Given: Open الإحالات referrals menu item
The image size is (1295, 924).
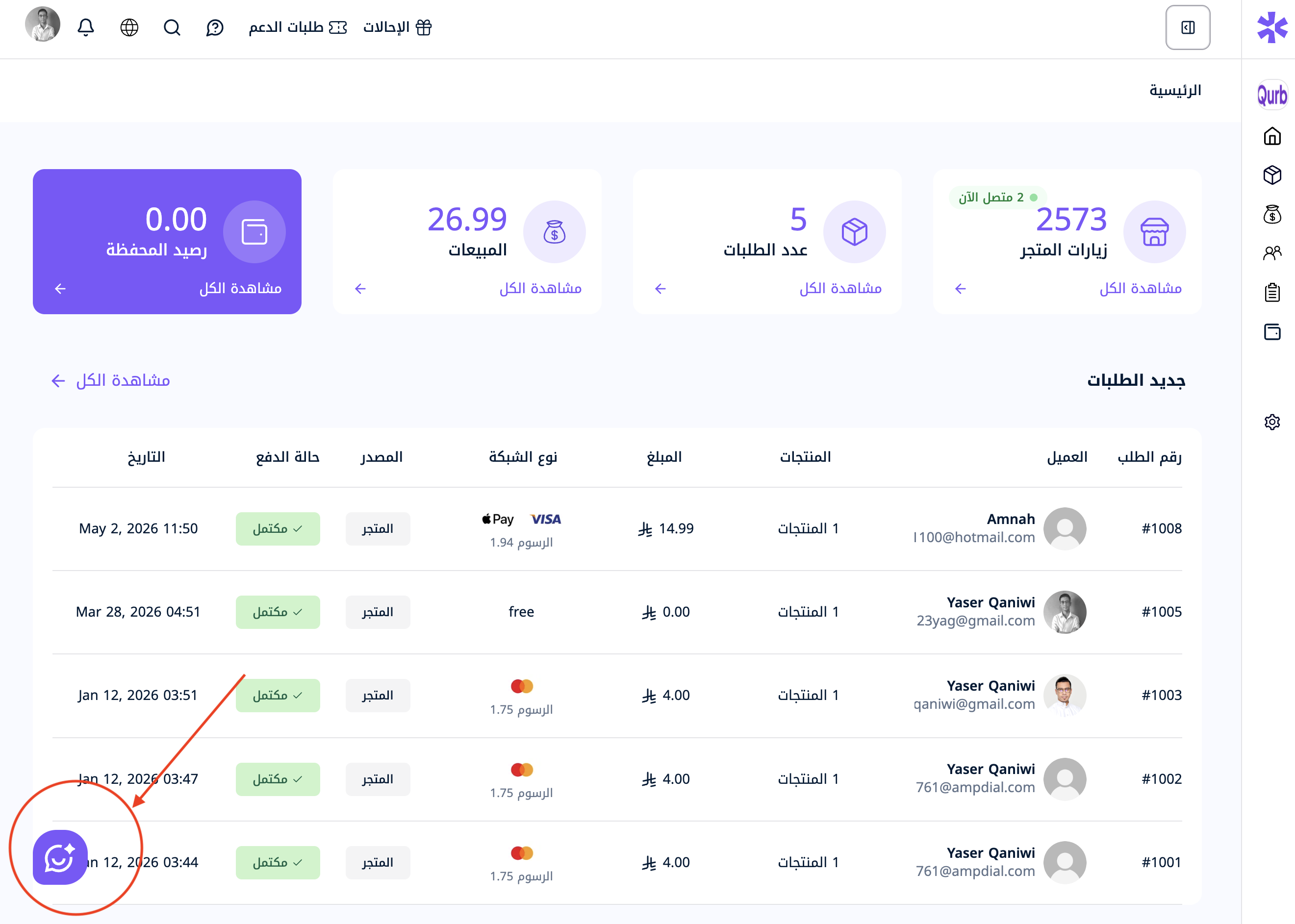Looking at the screenshot, I should (398, 27).
